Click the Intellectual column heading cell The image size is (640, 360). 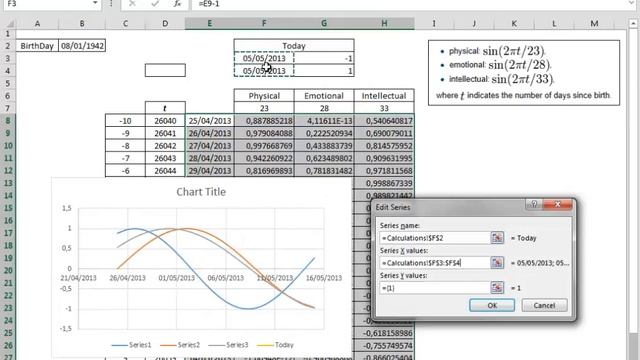tap(384, 96)
